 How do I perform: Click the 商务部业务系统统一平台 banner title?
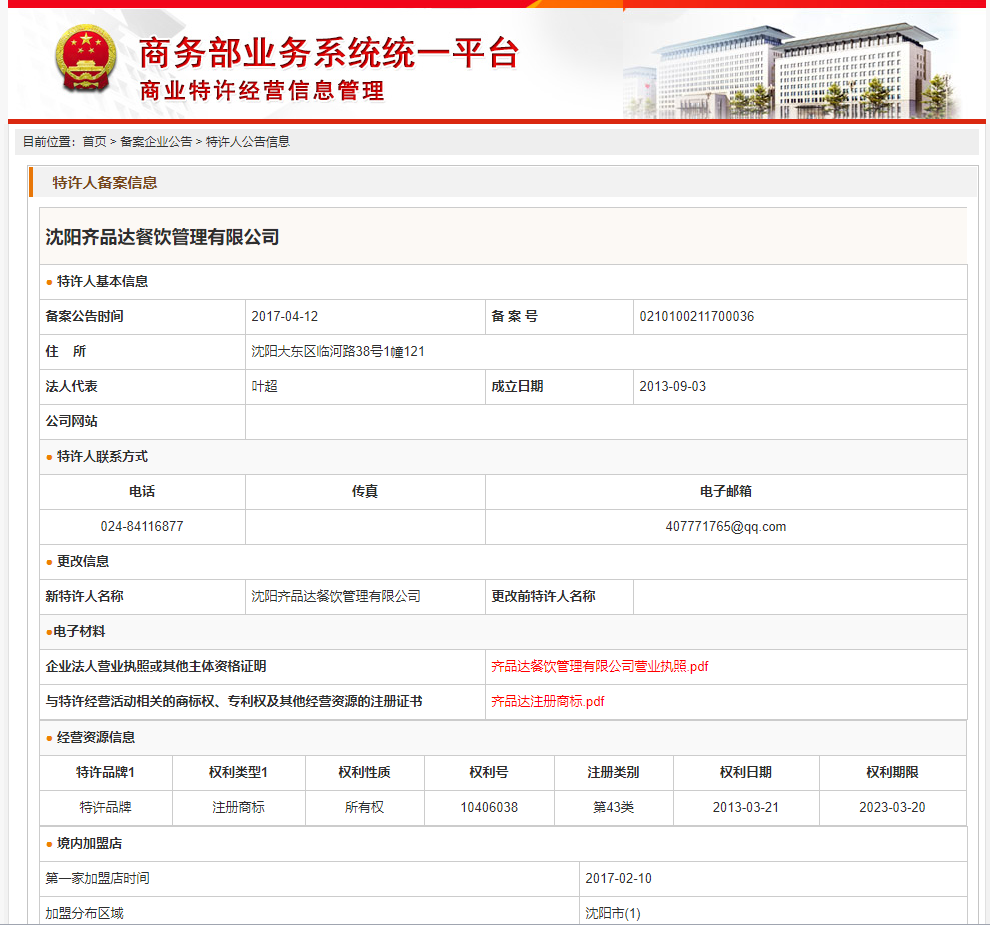coord(329,52)
